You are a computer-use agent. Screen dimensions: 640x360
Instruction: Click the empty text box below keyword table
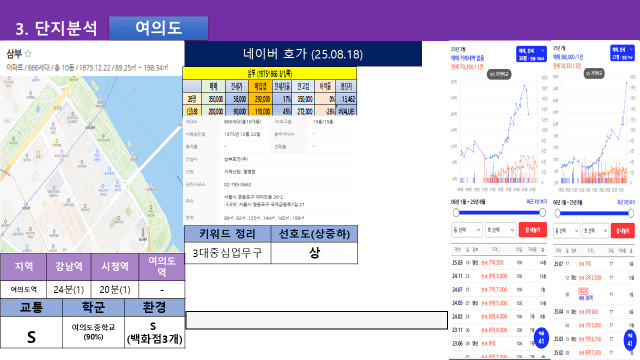tap(317, 320)
